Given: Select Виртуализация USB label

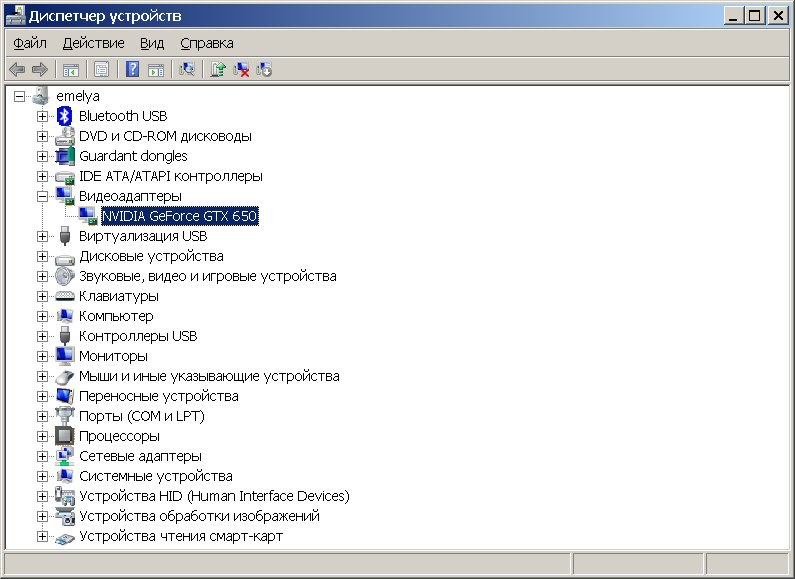Looking at the screenshot, I should [x=143, y=236].
